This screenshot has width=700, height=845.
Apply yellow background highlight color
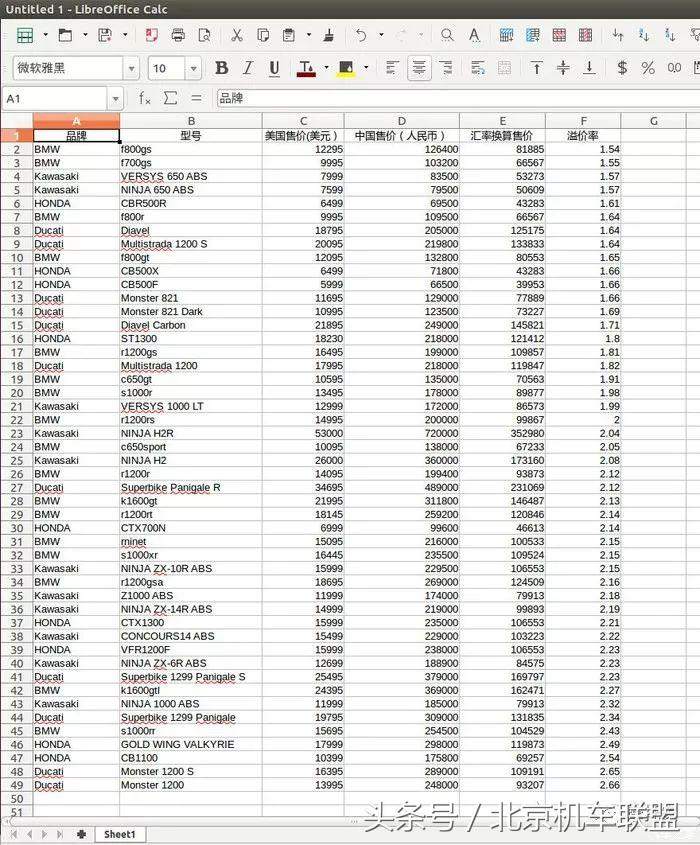[x=346, y=68]
